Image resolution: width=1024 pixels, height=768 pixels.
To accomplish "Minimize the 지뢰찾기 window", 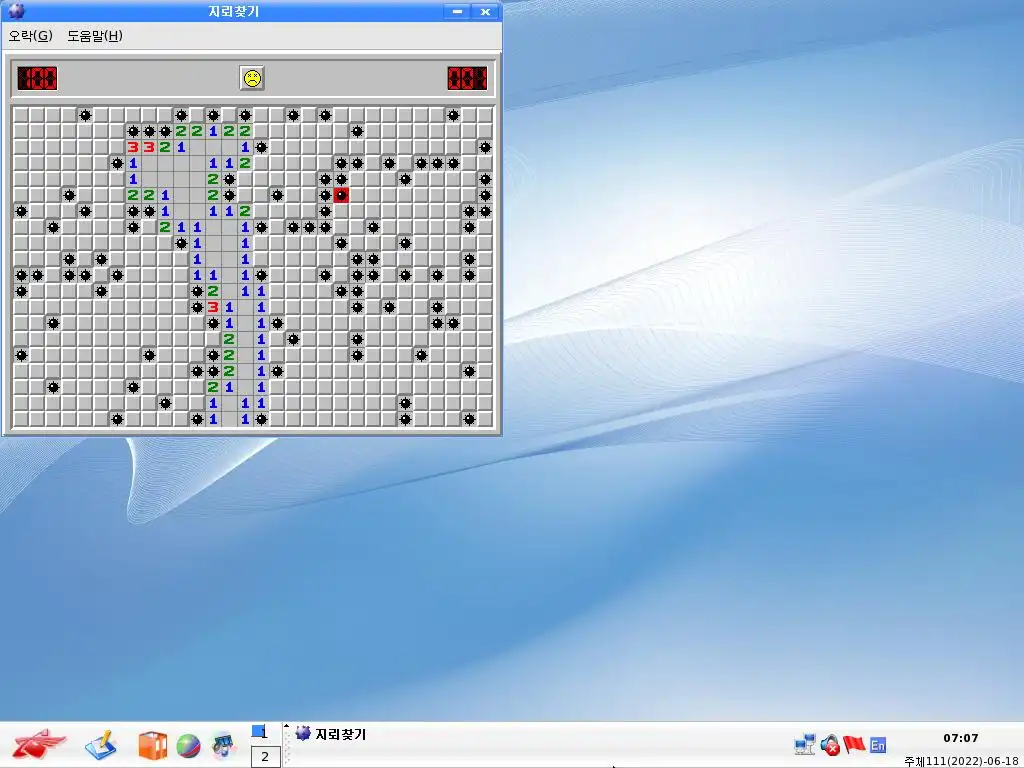I will click(x=457, y=11).
